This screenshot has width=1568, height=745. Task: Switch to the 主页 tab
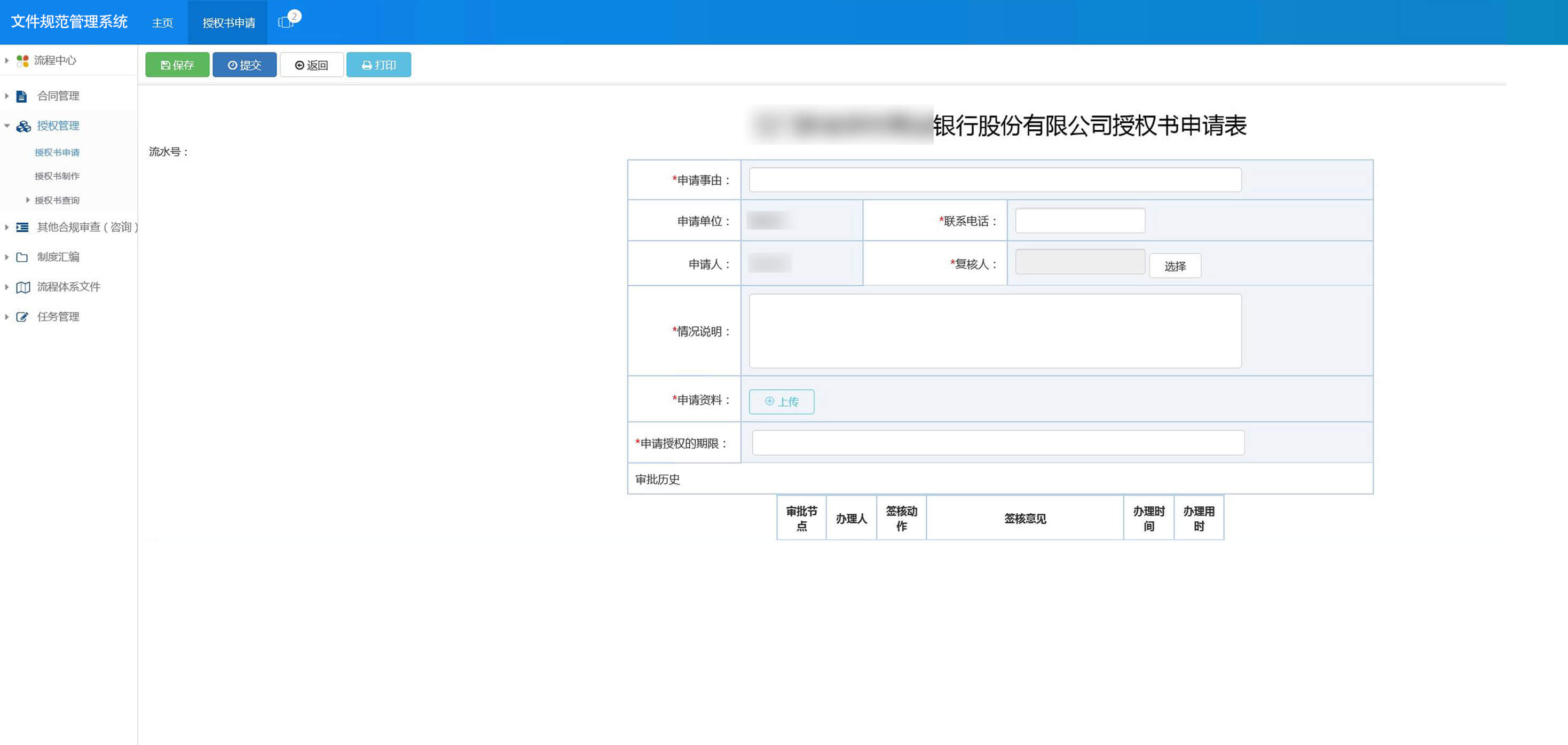click(x=162, y=22)
